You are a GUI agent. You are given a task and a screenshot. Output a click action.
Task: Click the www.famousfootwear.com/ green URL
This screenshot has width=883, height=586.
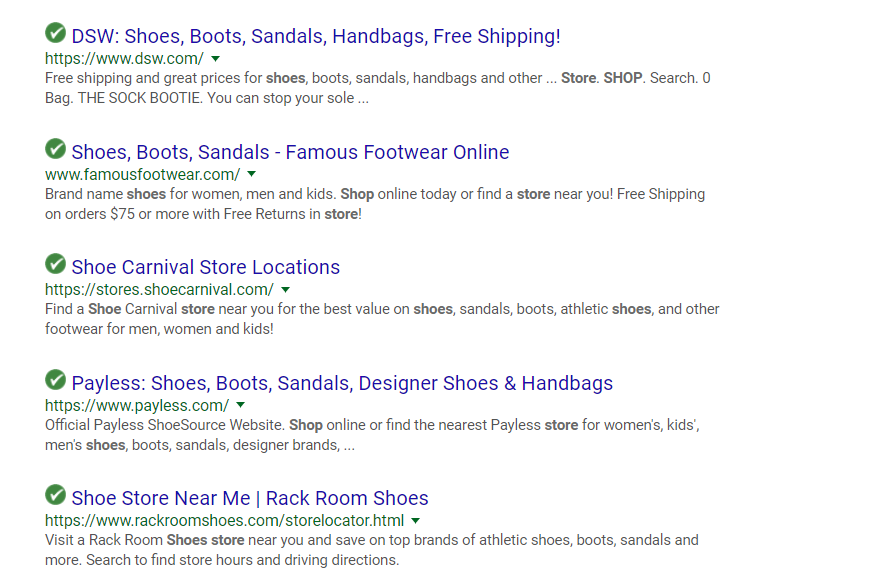[x=142, y=175]
